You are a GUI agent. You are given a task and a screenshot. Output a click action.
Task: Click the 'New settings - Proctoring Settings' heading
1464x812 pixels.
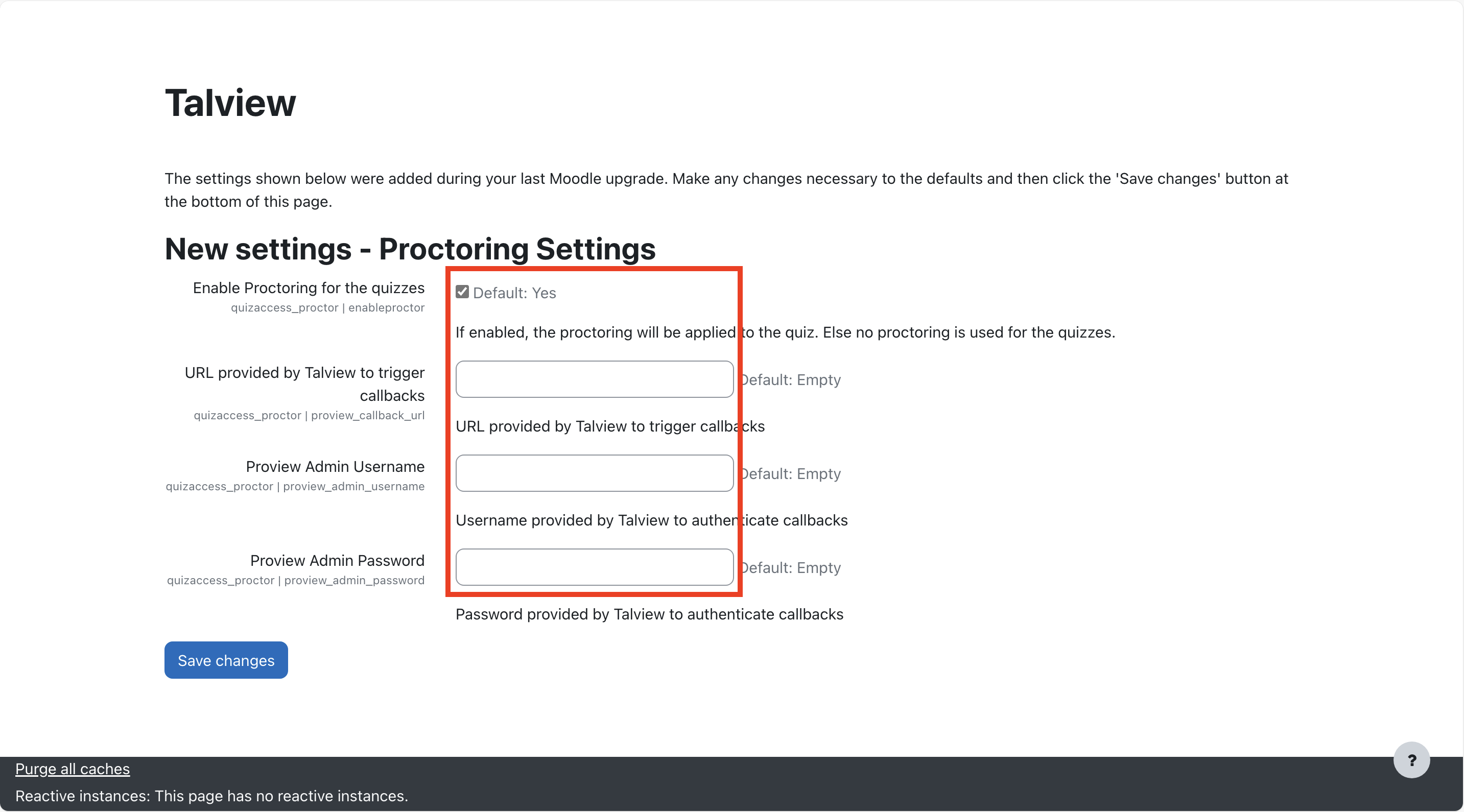coord(410,249)
